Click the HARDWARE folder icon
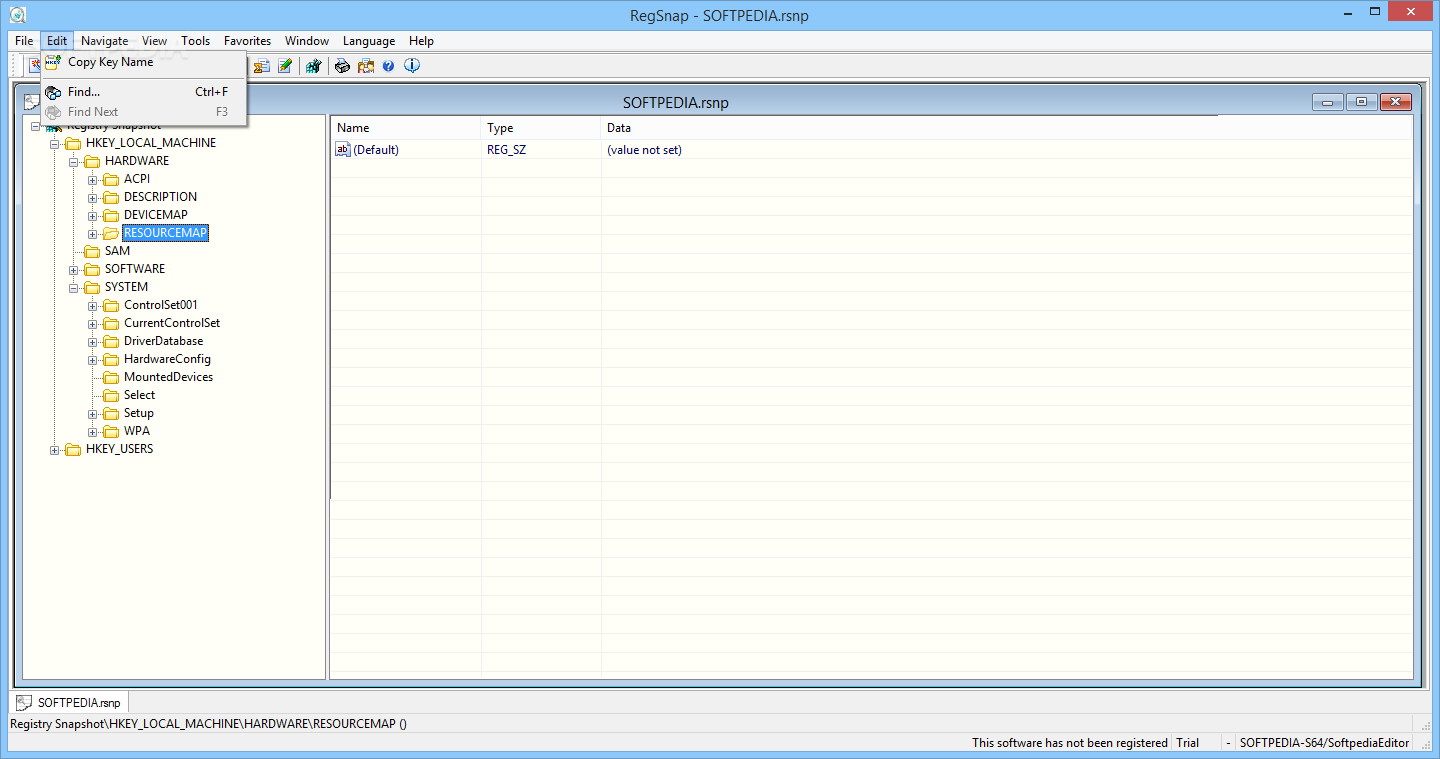This screenshot has width=1440, height=759. (x=92, y=161)
